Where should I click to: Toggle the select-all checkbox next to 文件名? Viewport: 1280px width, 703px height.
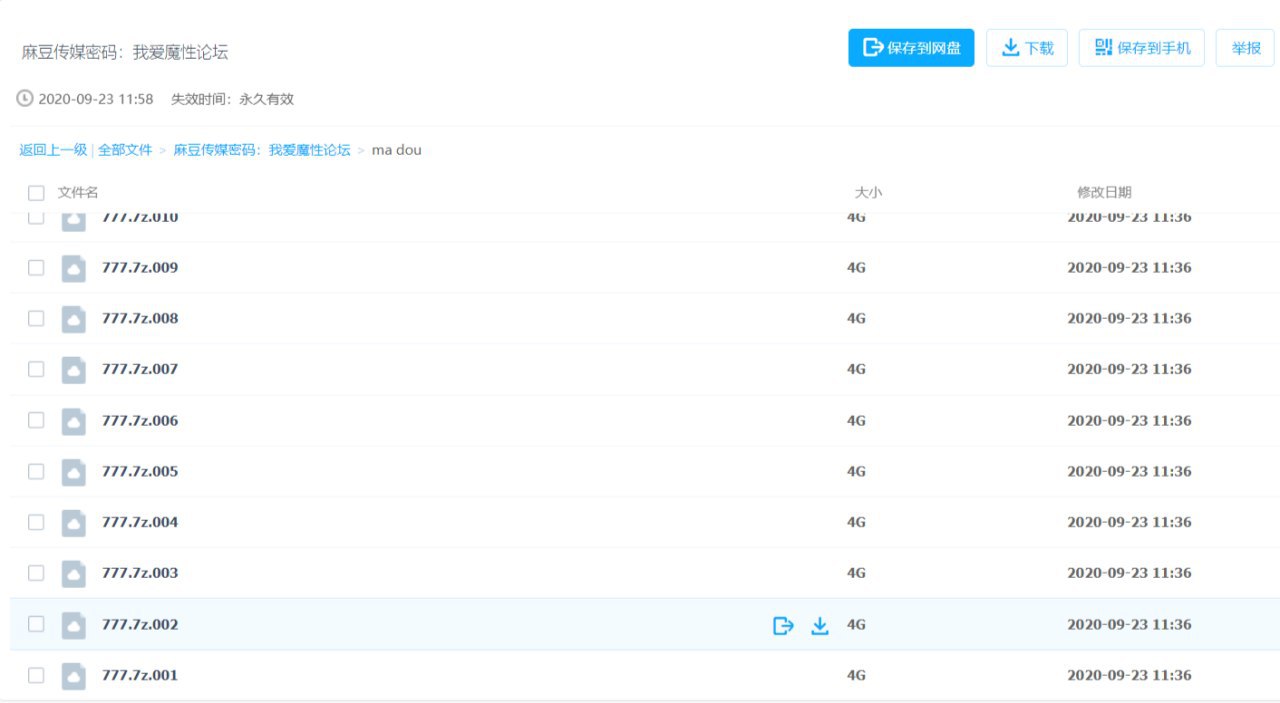click(x=36, y=193)
